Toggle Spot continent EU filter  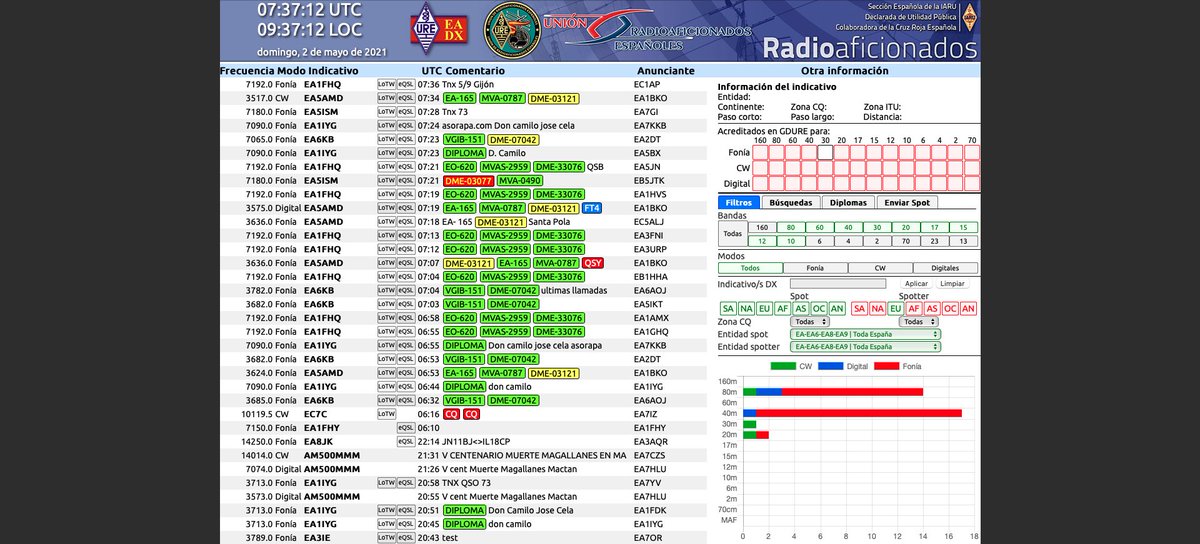(x=764, y=309)
